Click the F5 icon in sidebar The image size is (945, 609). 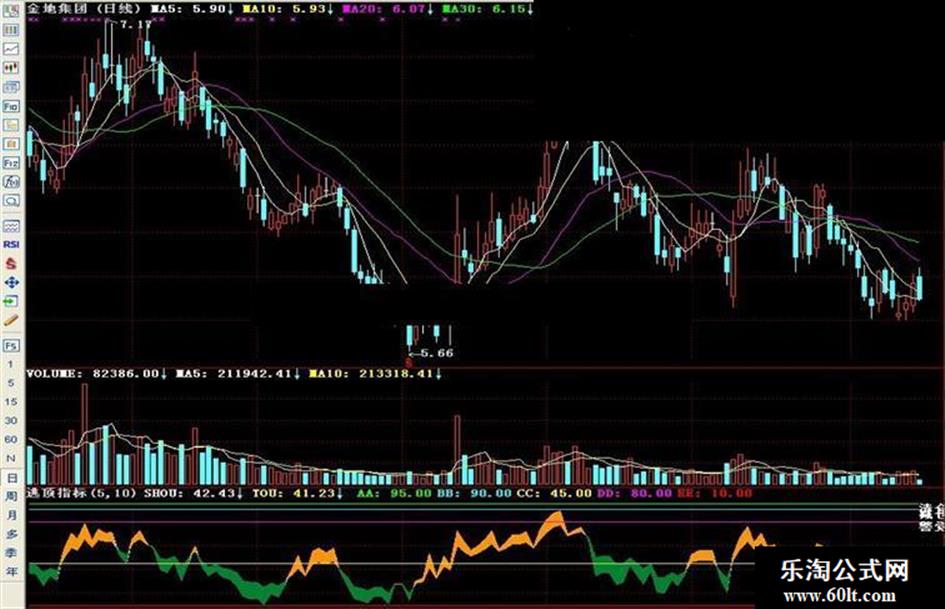11,346
